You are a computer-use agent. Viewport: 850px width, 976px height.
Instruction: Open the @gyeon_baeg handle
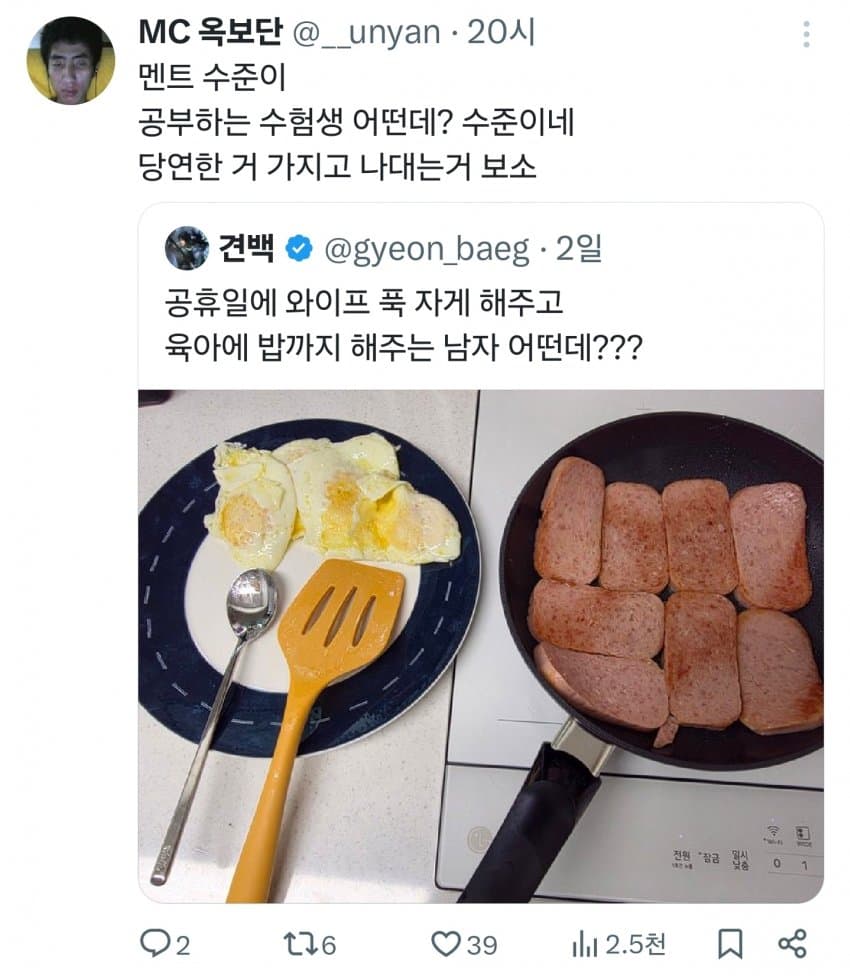[x=428, y=249]
